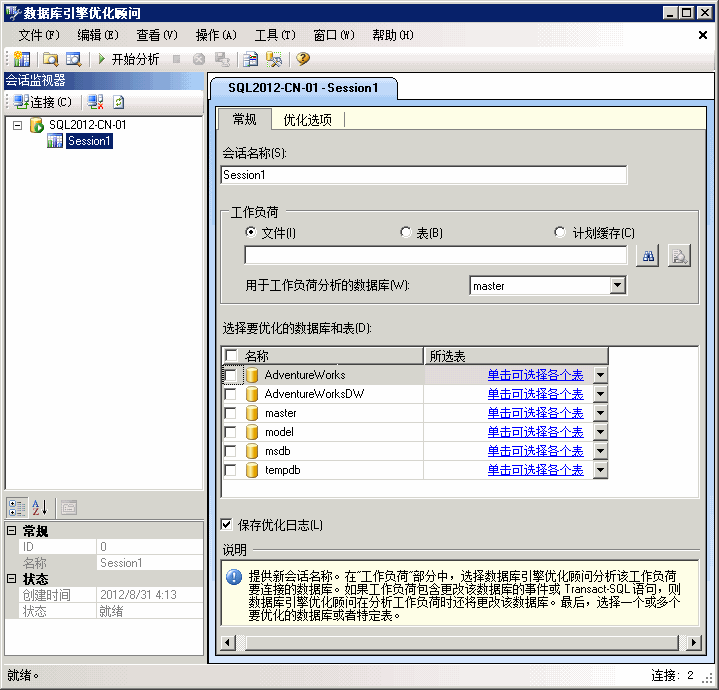Image resolution: width=719 pixels, height=690 pixels.
Task: Click the database tools icon before help
Action: [x=274, y=59]
